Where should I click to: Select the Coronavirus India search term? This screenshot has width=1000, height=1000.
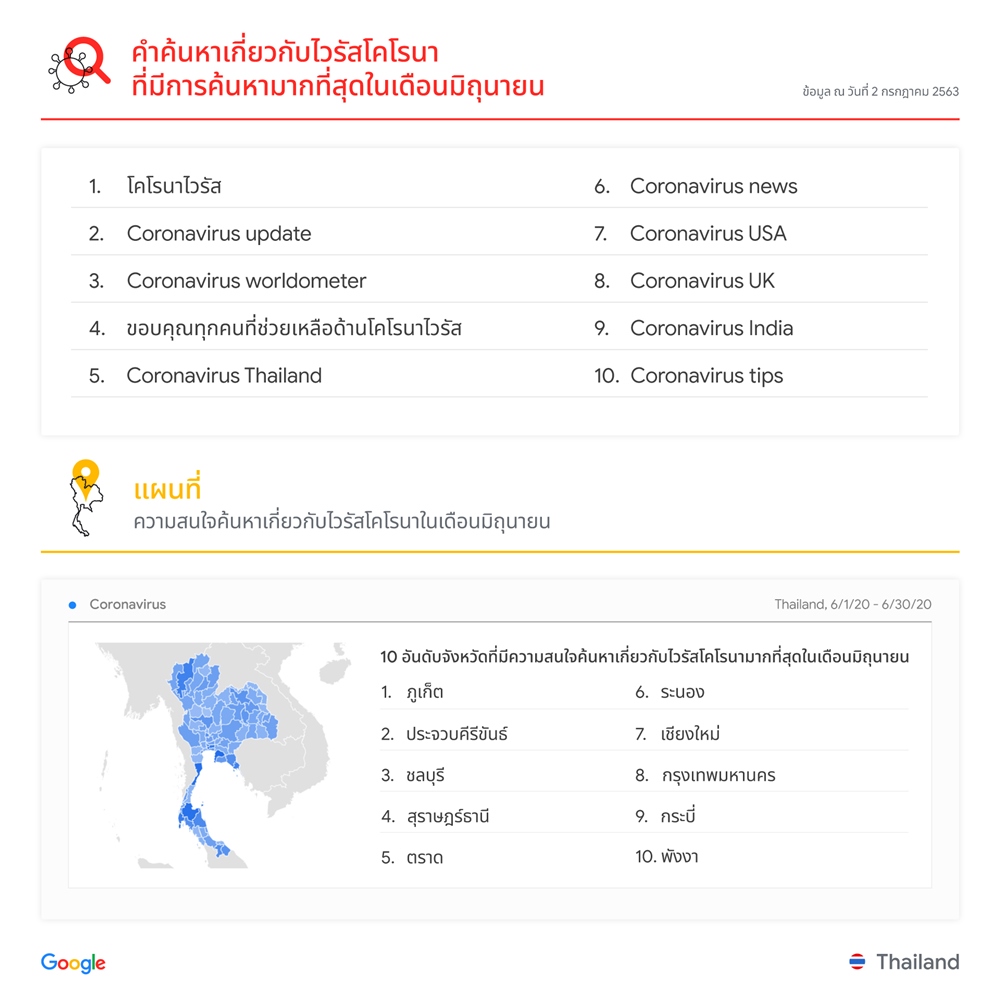pos(711,328)
